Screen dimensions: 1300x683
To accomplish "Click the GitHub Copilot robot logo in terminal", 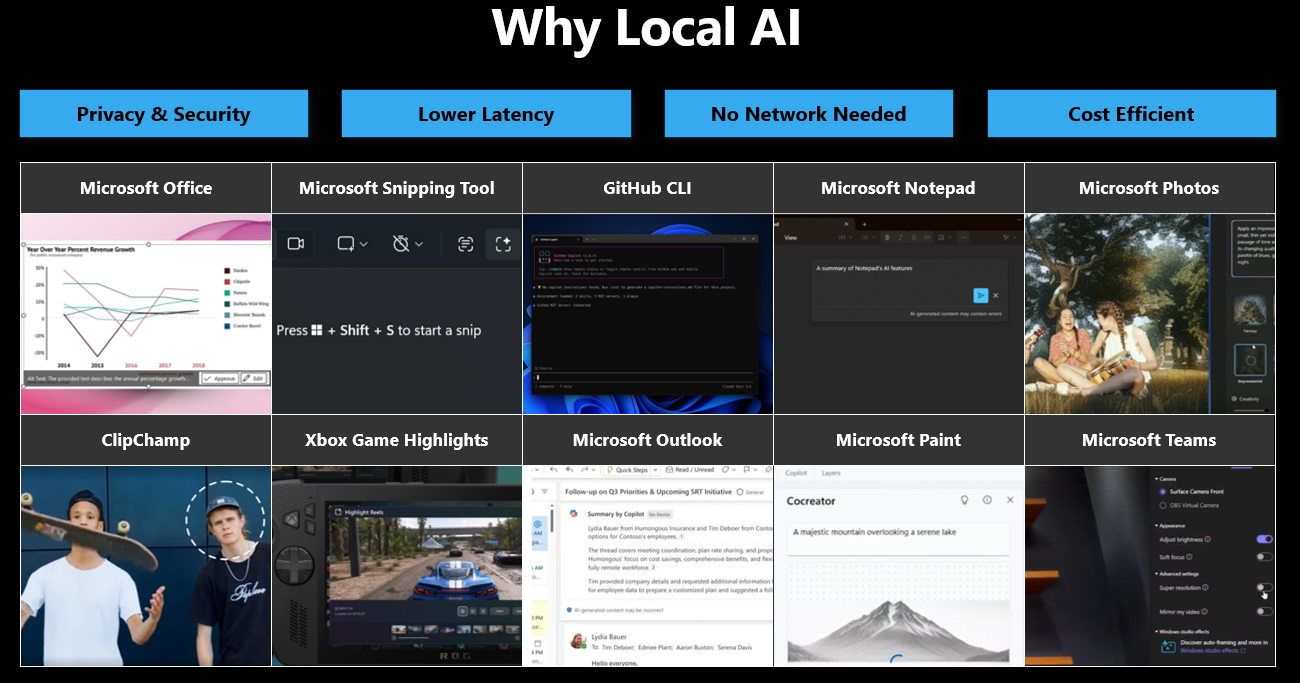I will (546, 258).
